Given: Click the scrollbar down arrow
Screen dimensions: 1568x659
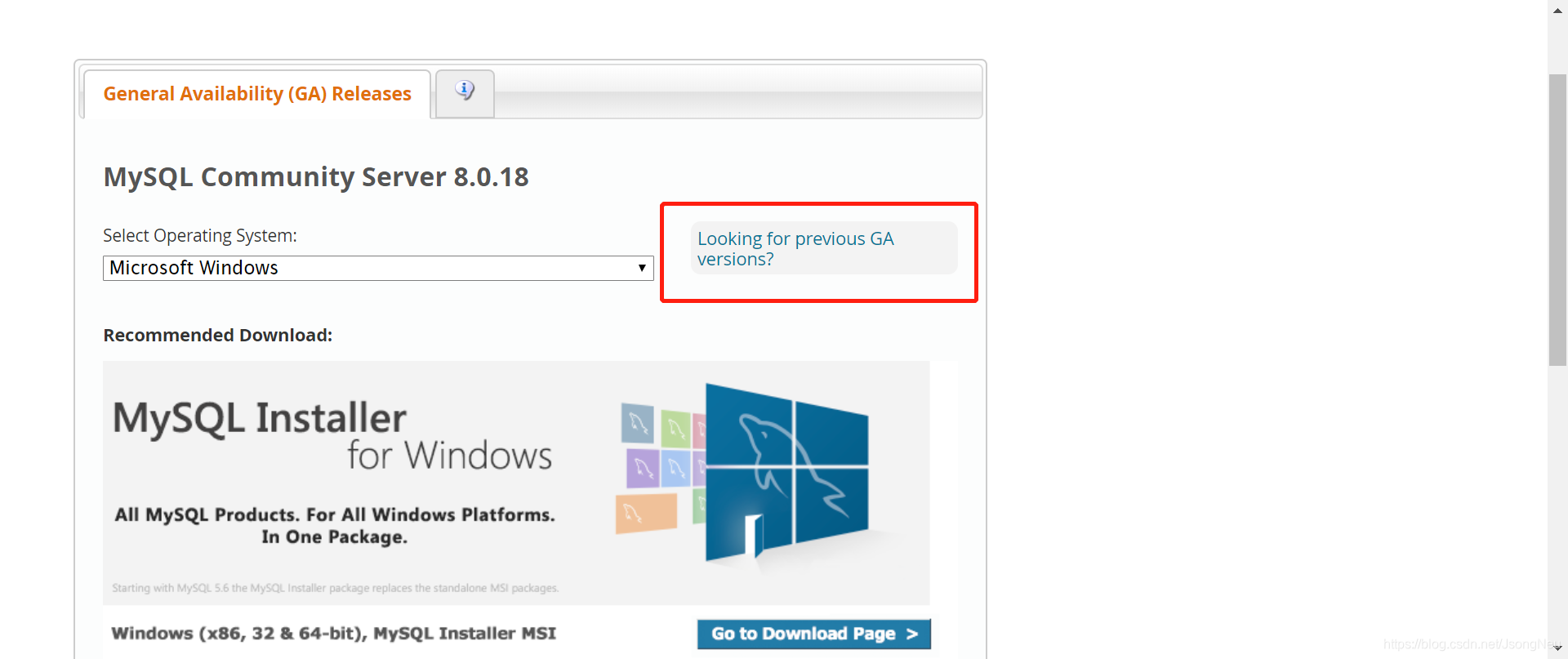Looking at the screenshot, I should (x=1557, y=648).
